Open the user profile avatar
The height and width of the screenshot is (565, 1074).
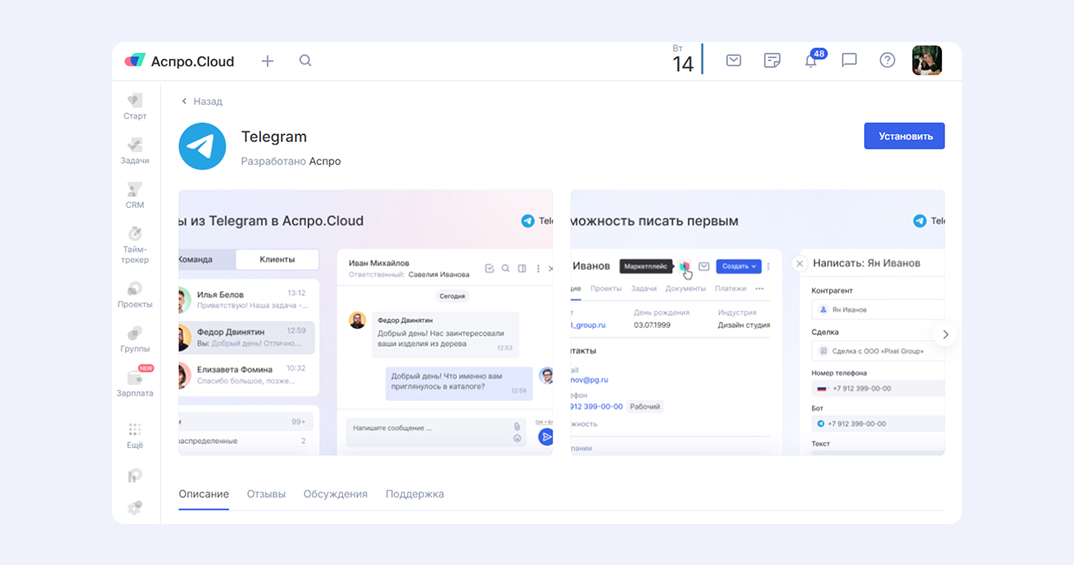(927, 60)
